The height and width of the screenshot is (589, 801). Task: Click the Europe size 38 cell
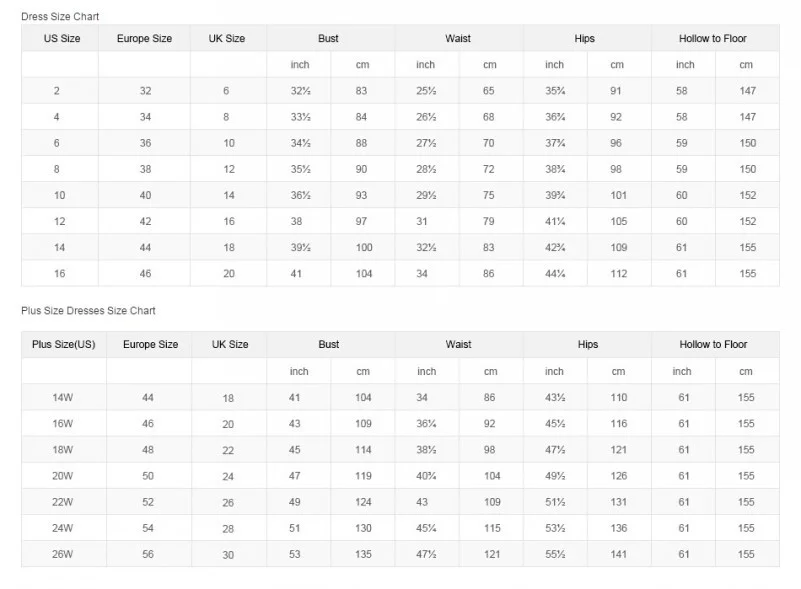145,170
